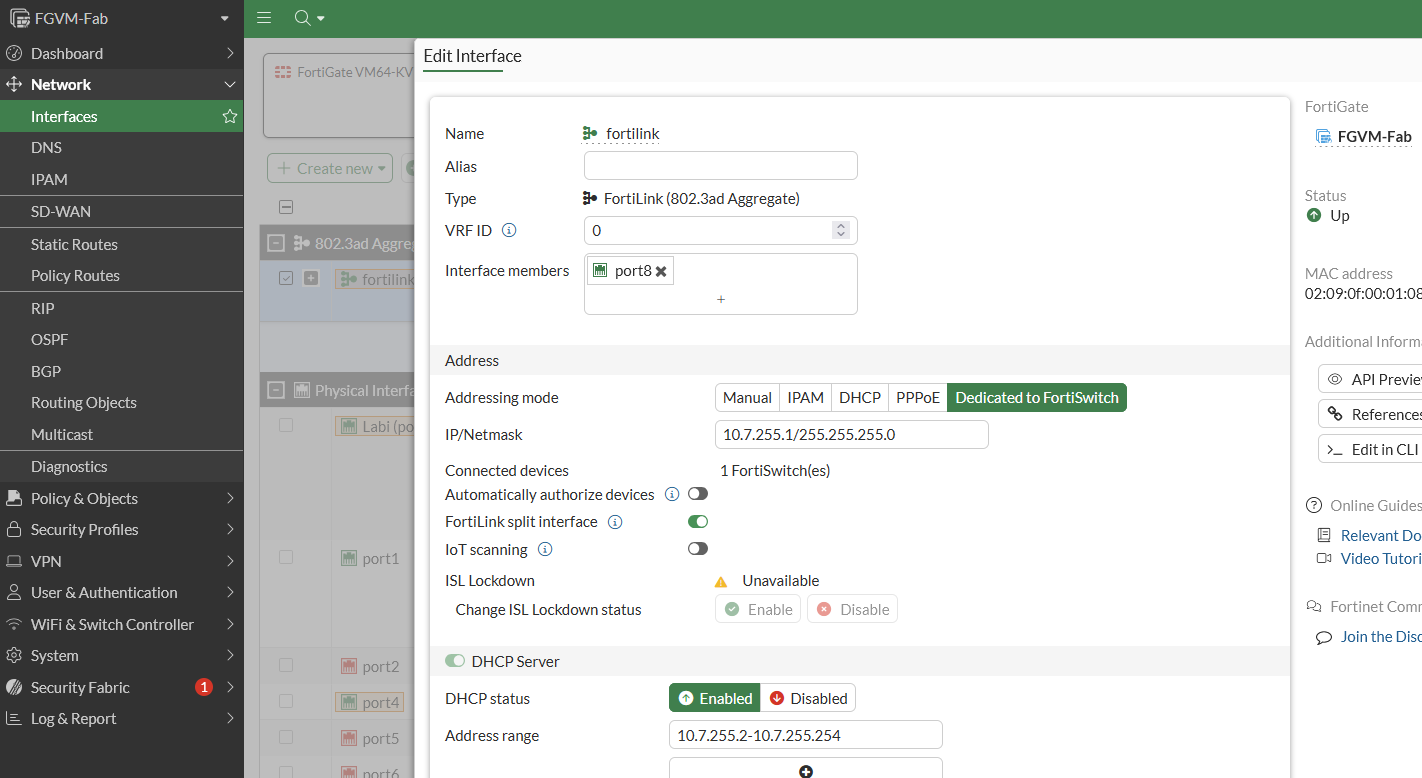Collapse the 802.3ad Aggregate group

pyautogui.click(x=276, y=243)
